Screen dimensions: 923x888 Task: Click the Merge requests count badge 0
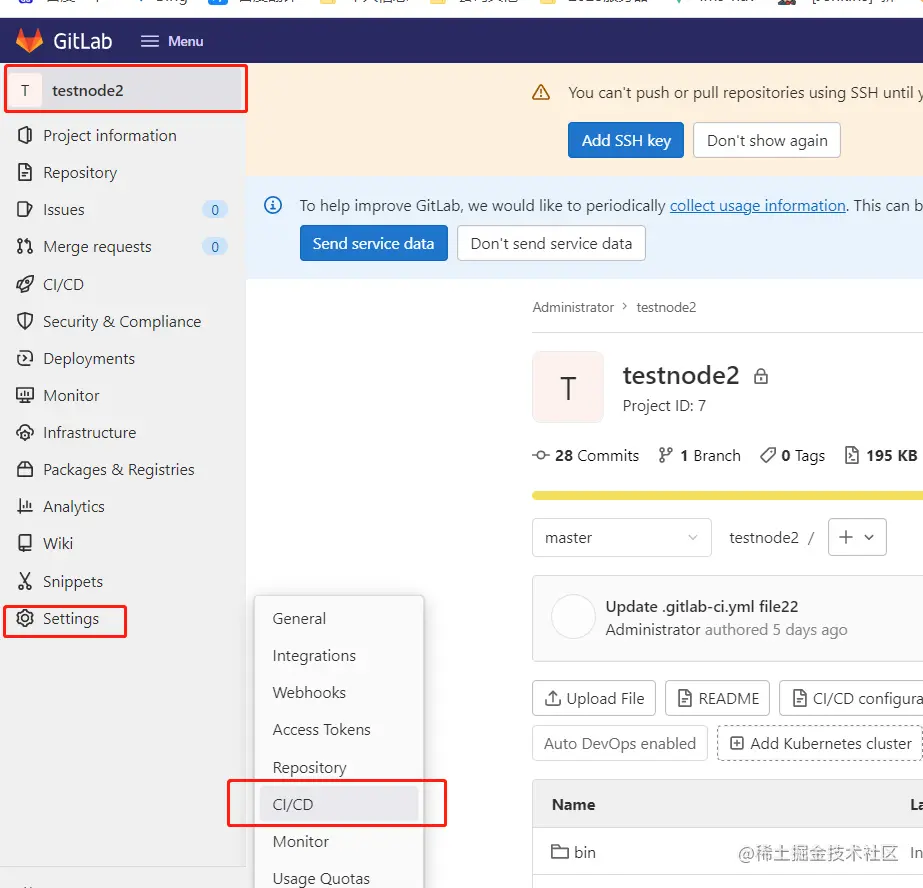pos(215,247)
